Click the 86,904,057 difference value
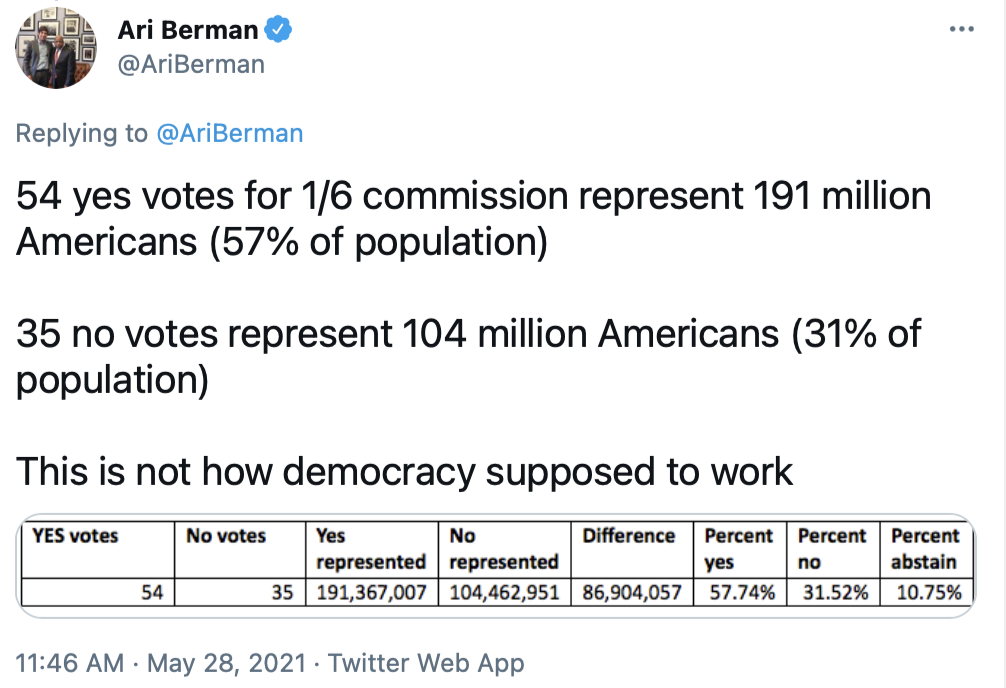The width and height of the screenshot is (1006, 688). coord(631,593)
